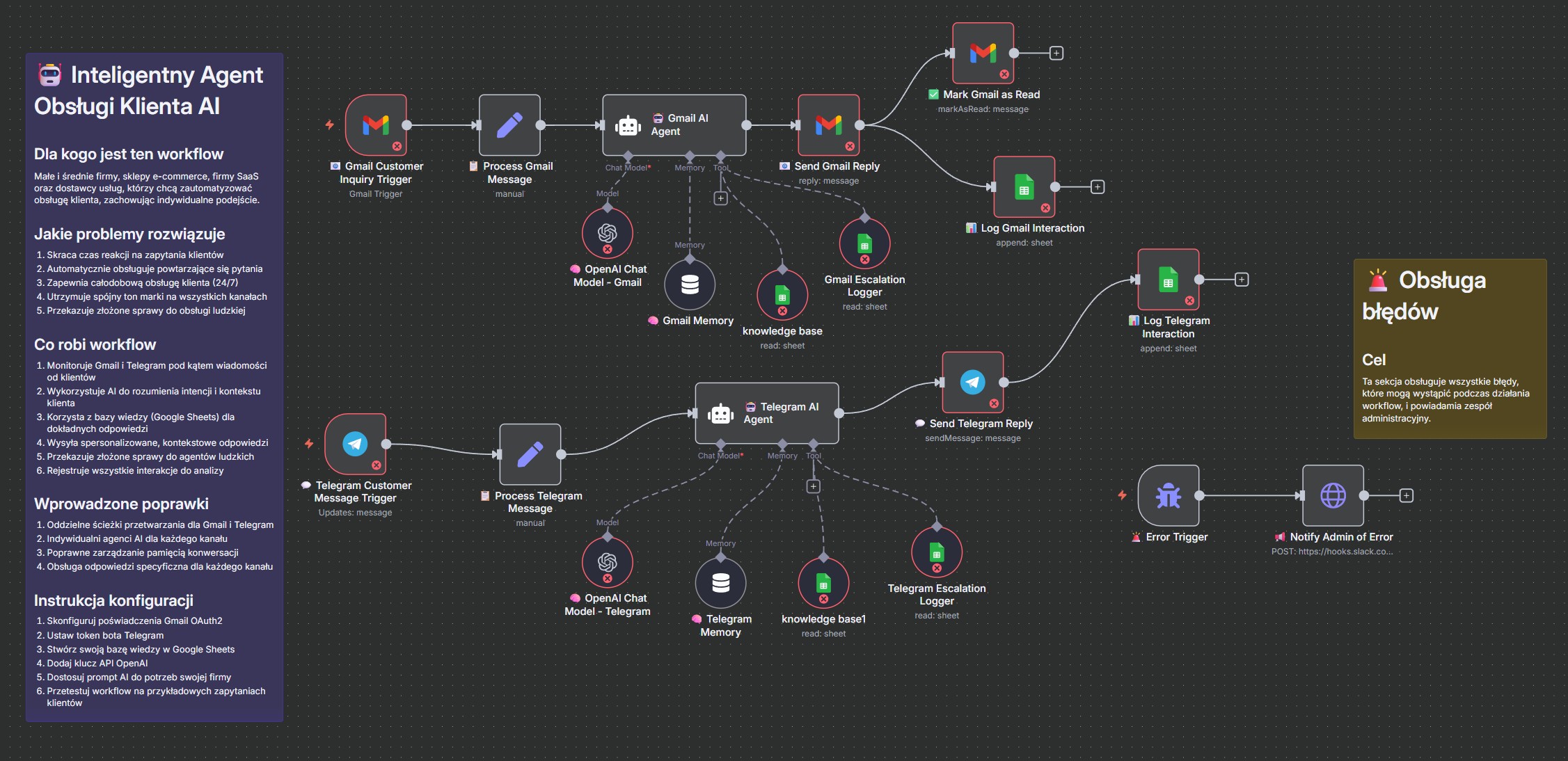The height and width of the screenshot is (761, 1568).
Task: Select the Inteligentny Agent Obsługi Klienta AI note
Action: [x=155, y=387]
